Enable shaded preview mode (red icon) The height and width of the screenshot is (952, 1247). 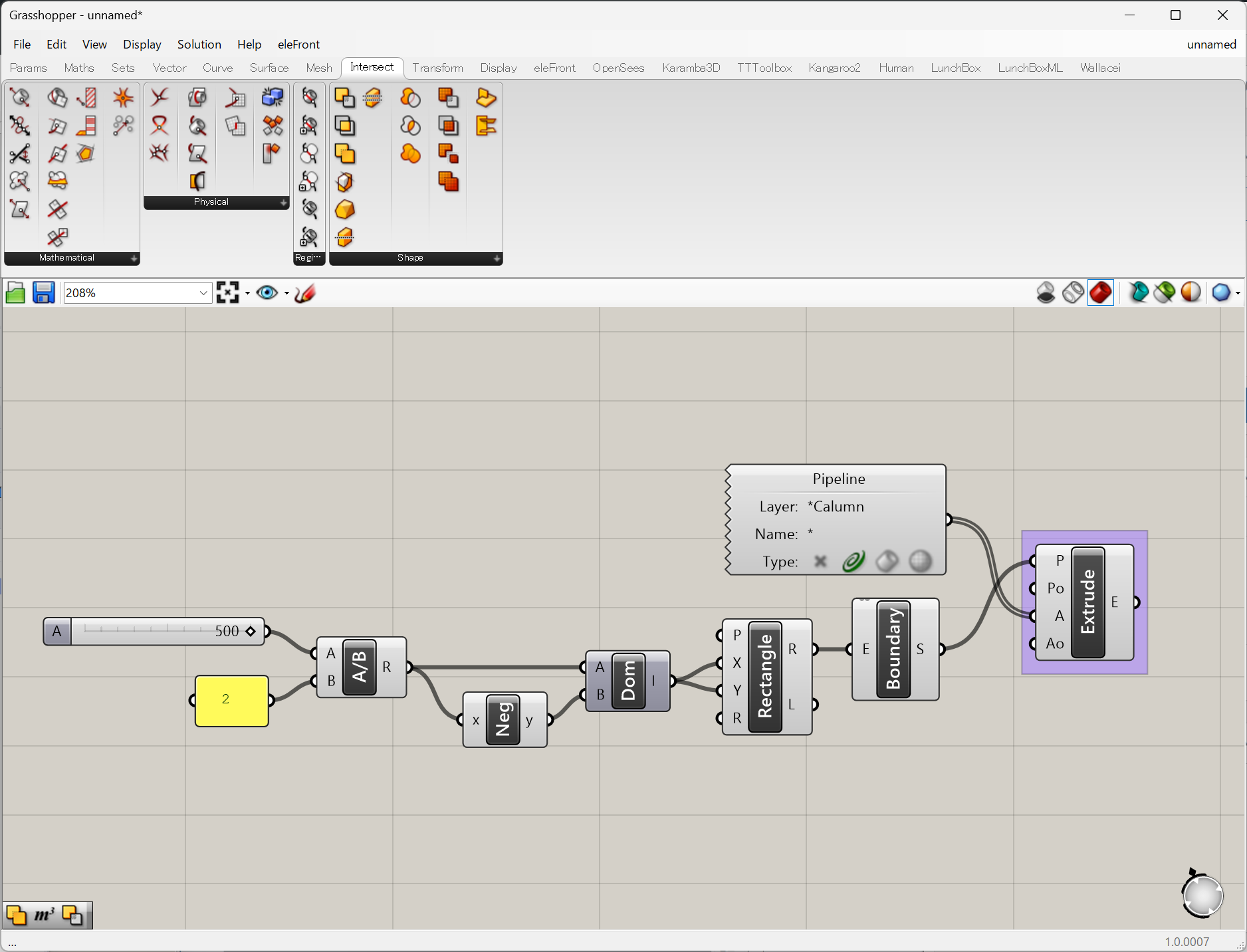click(x=1101, y=293)
